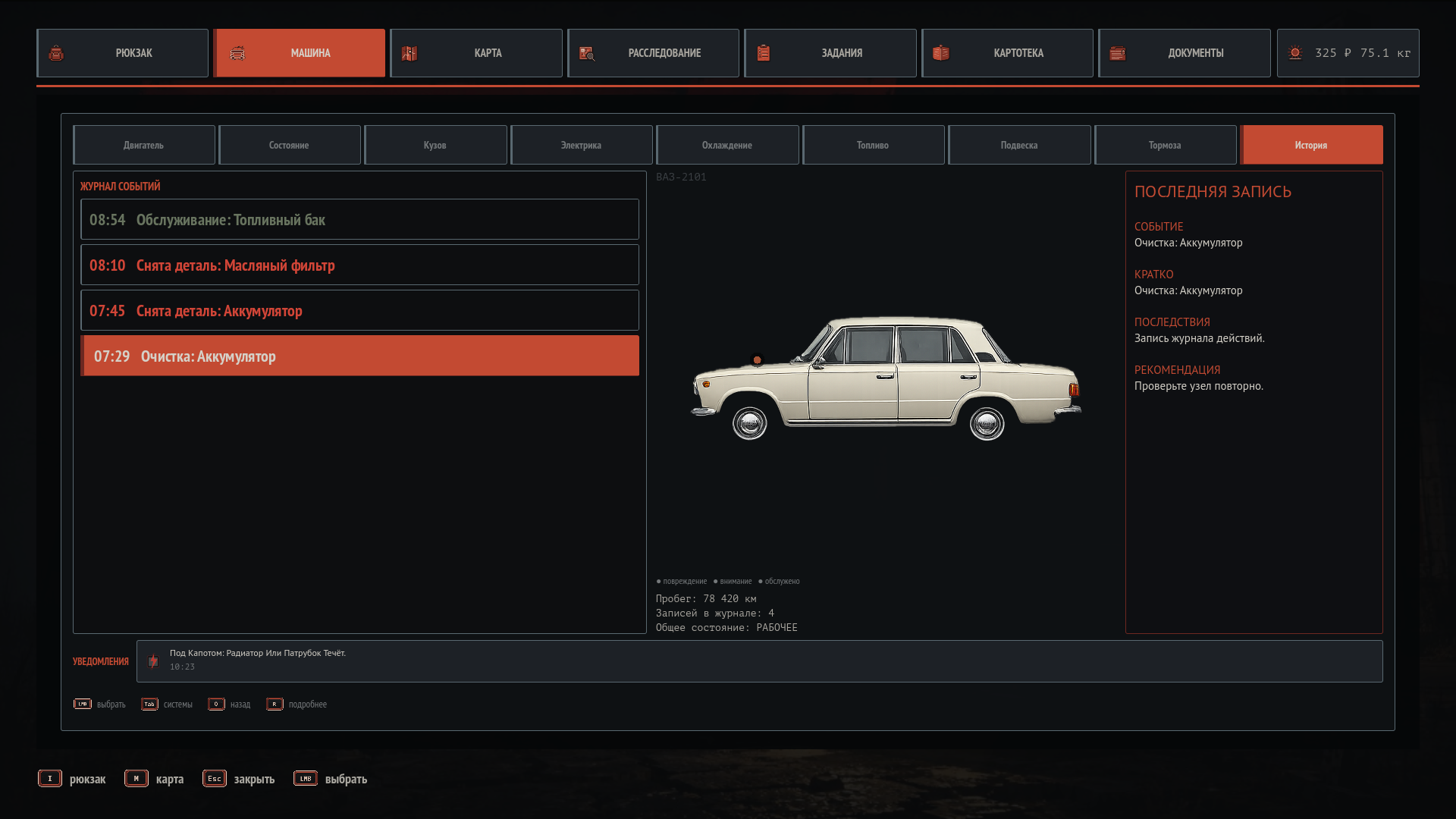
Task: Click the Q key icon next to назад
Action: click(x=216, y=704)
